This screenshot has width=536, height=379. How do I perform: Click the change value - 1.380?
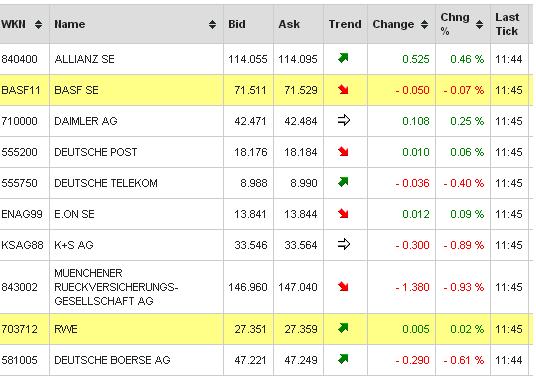click(x=412, y=287)
